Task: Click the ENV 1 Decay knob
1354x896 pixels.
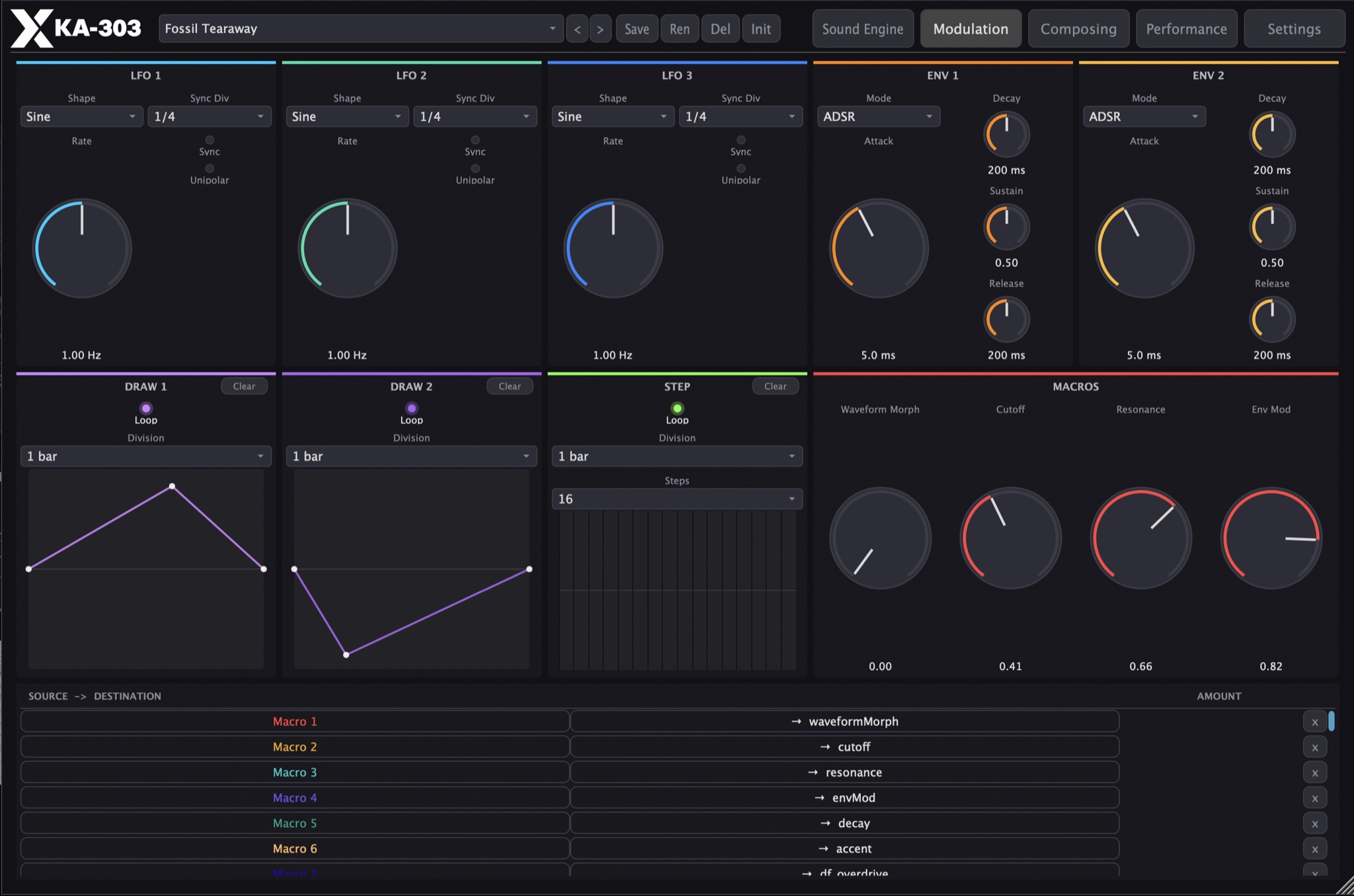Action: tap(1006, 134)
